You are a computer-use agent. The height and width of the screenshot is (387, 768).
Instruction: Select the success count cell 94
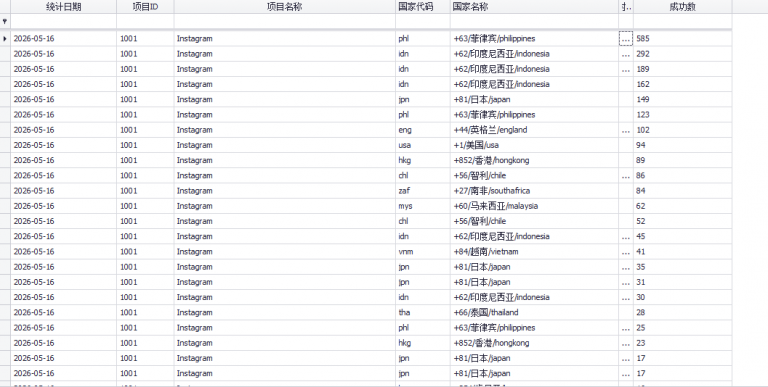pos(683,145)
